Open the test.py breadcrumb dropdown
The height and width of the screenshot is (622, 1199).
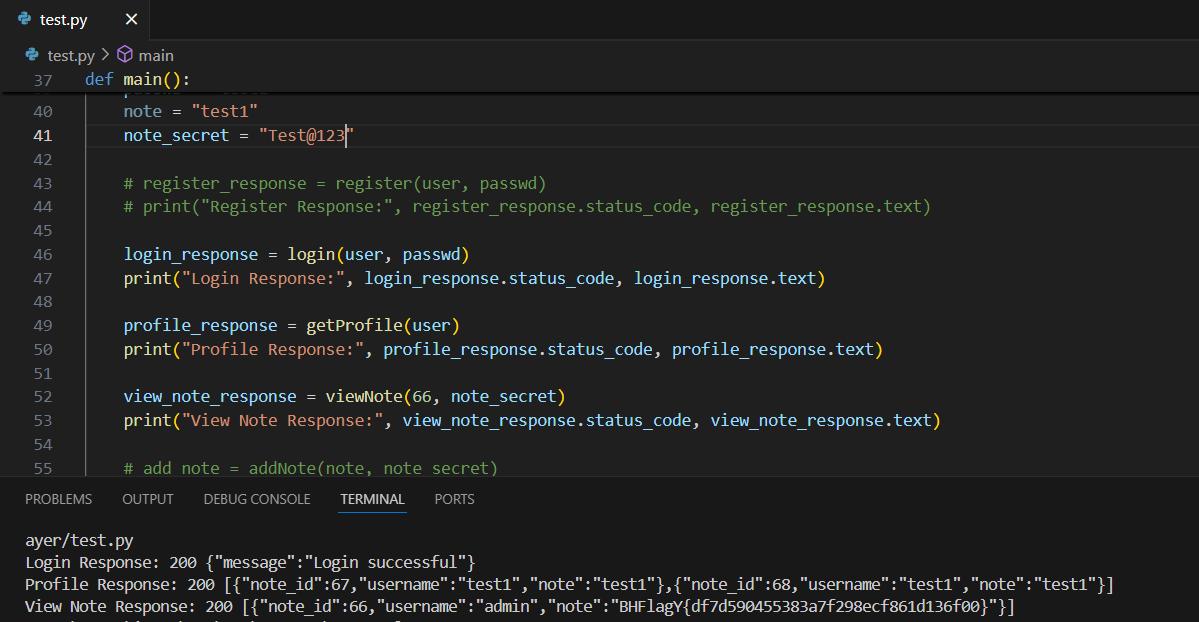[70, 55]
